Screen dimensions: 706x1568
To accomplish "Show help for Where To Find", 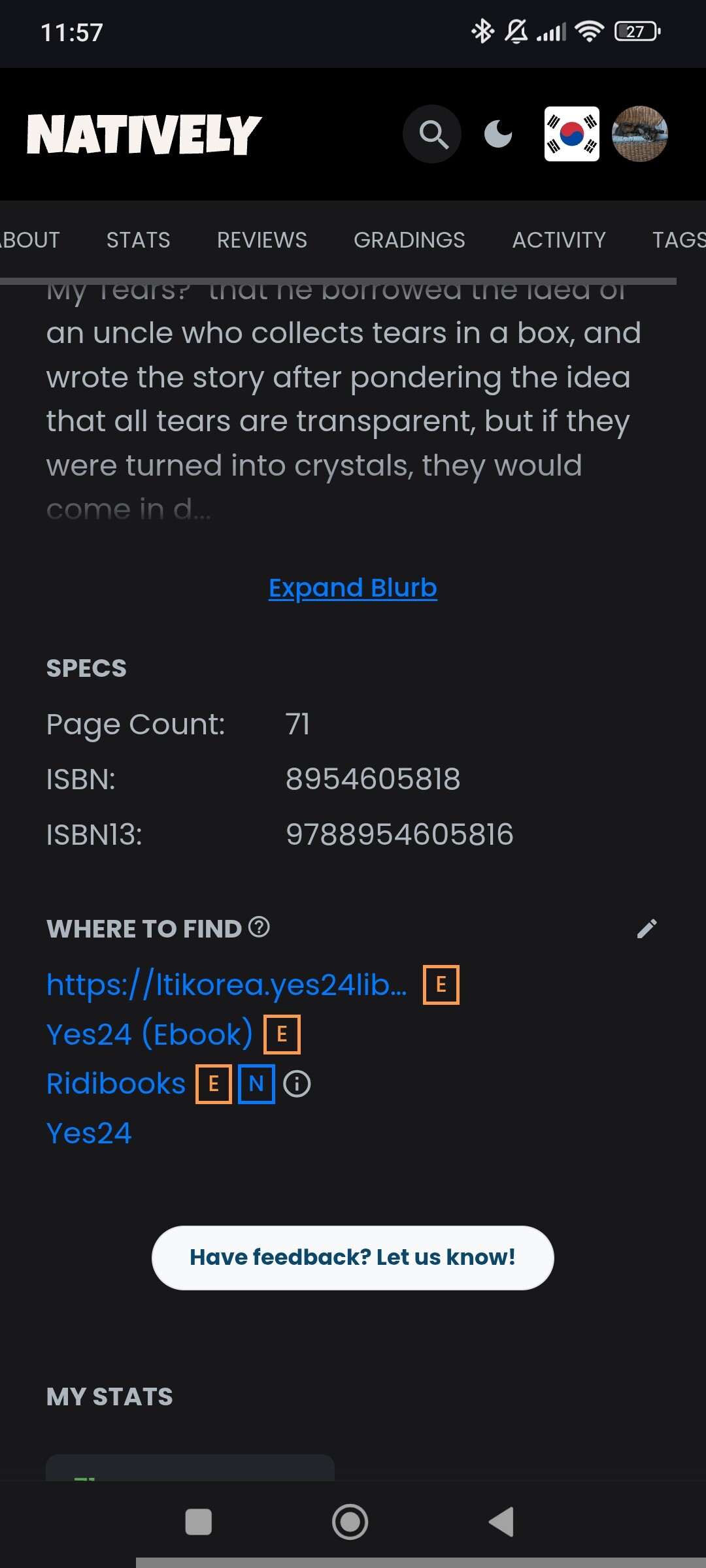I will tap(260, 927).
